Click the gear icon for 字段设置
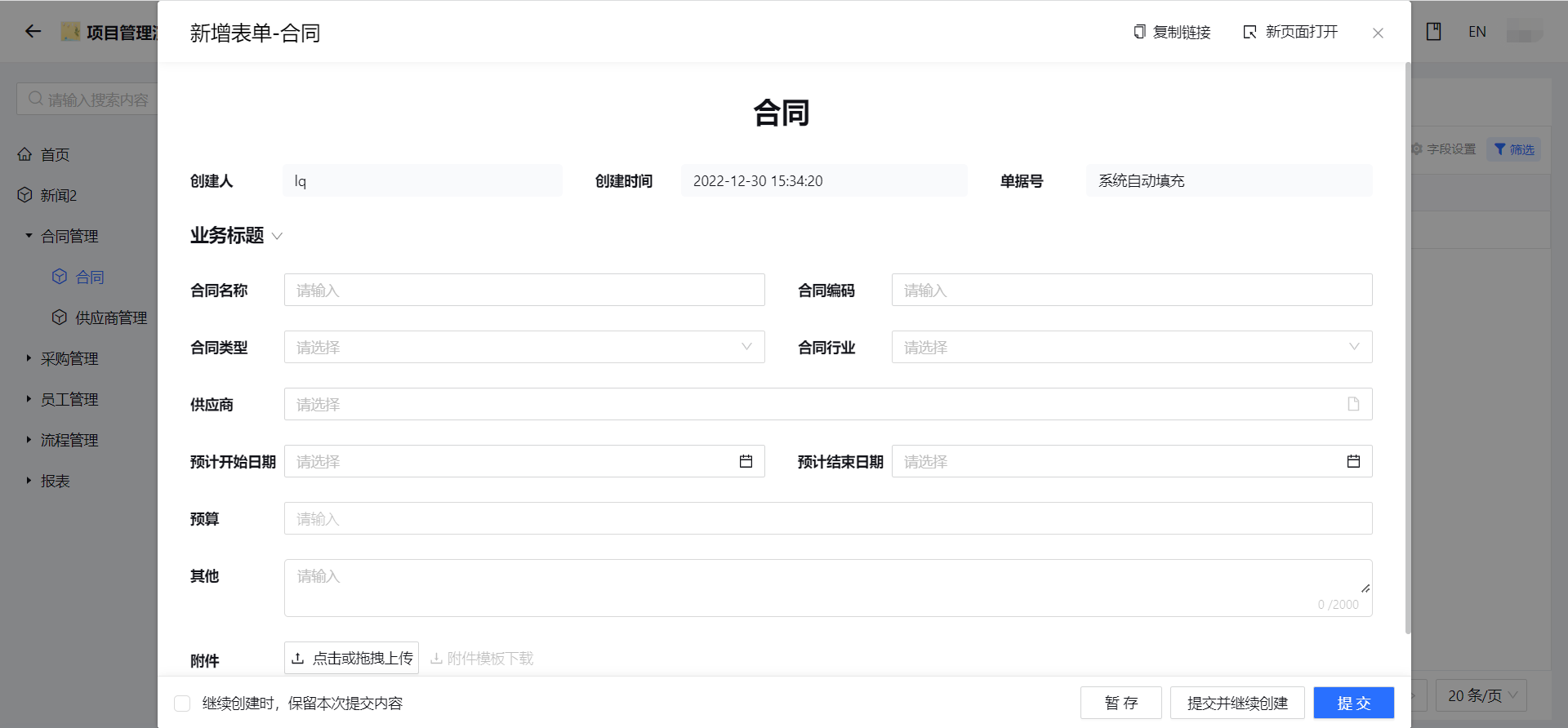1568x728 pixels. point(1417,149)
